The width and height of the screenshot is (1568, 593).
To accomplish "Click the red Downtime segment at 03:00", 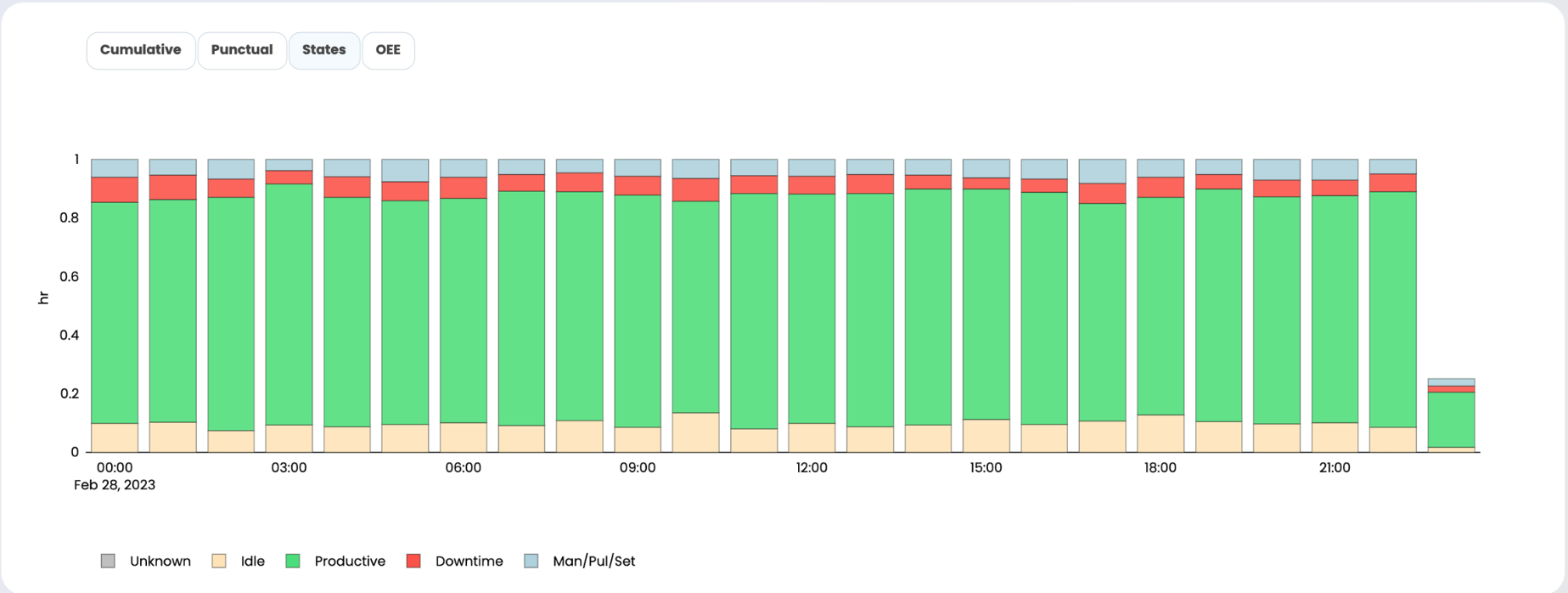I will pyautogui.click(x=289, y=177).
